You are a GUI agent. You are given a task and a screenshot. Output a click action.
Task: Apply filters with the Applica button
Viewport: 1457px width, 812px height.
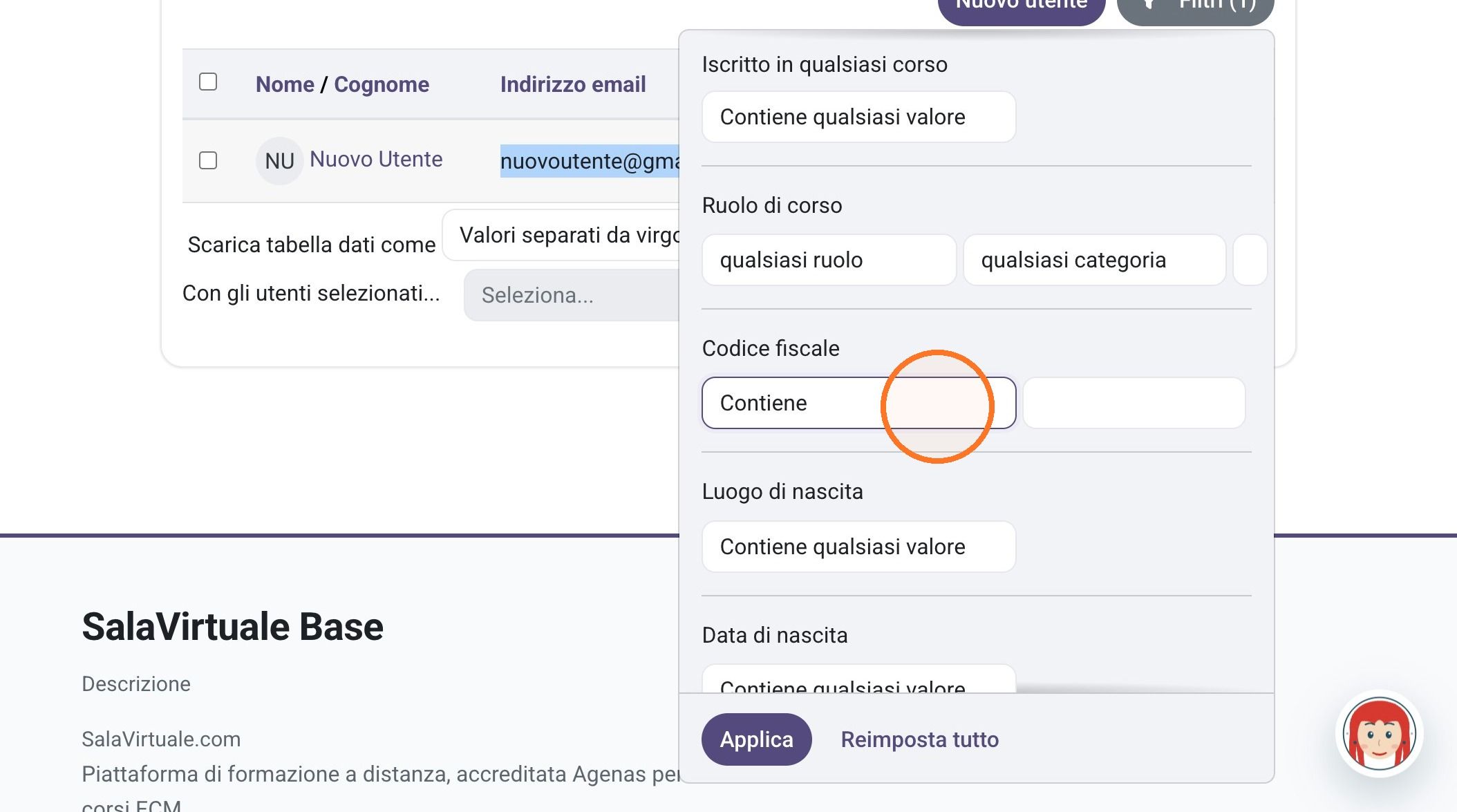756,739
